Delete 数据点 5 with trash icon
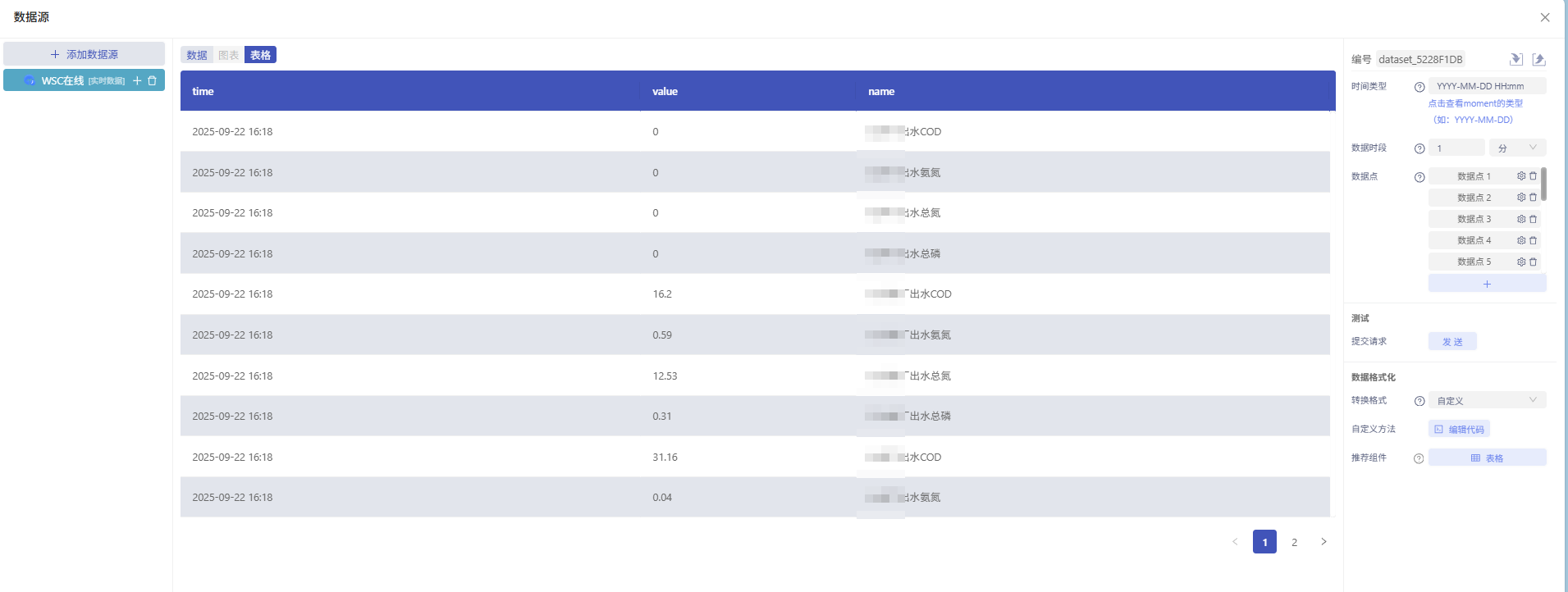 [x=1533, y=262]
